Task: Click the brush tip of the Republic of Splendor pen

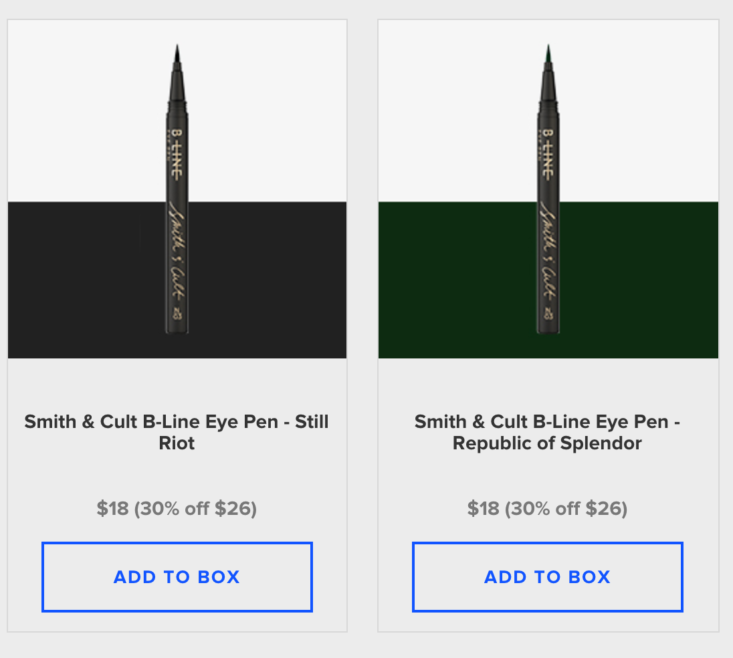Action: 548,54
